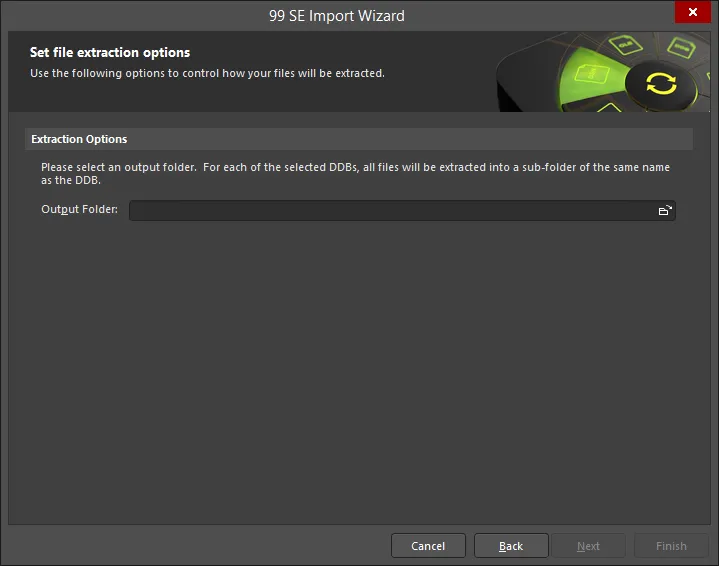This screenshot has height=566, width=719.
Task: Focus the Output Folder input field
Action: [402, 211]
